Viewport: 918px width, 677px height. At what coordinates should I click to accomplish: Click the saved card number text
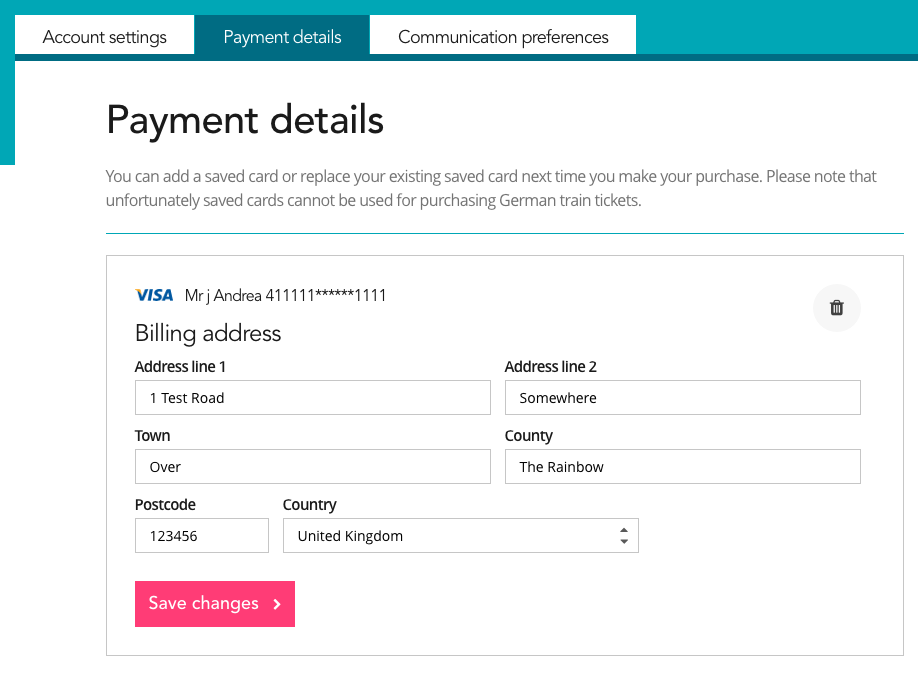286,295
